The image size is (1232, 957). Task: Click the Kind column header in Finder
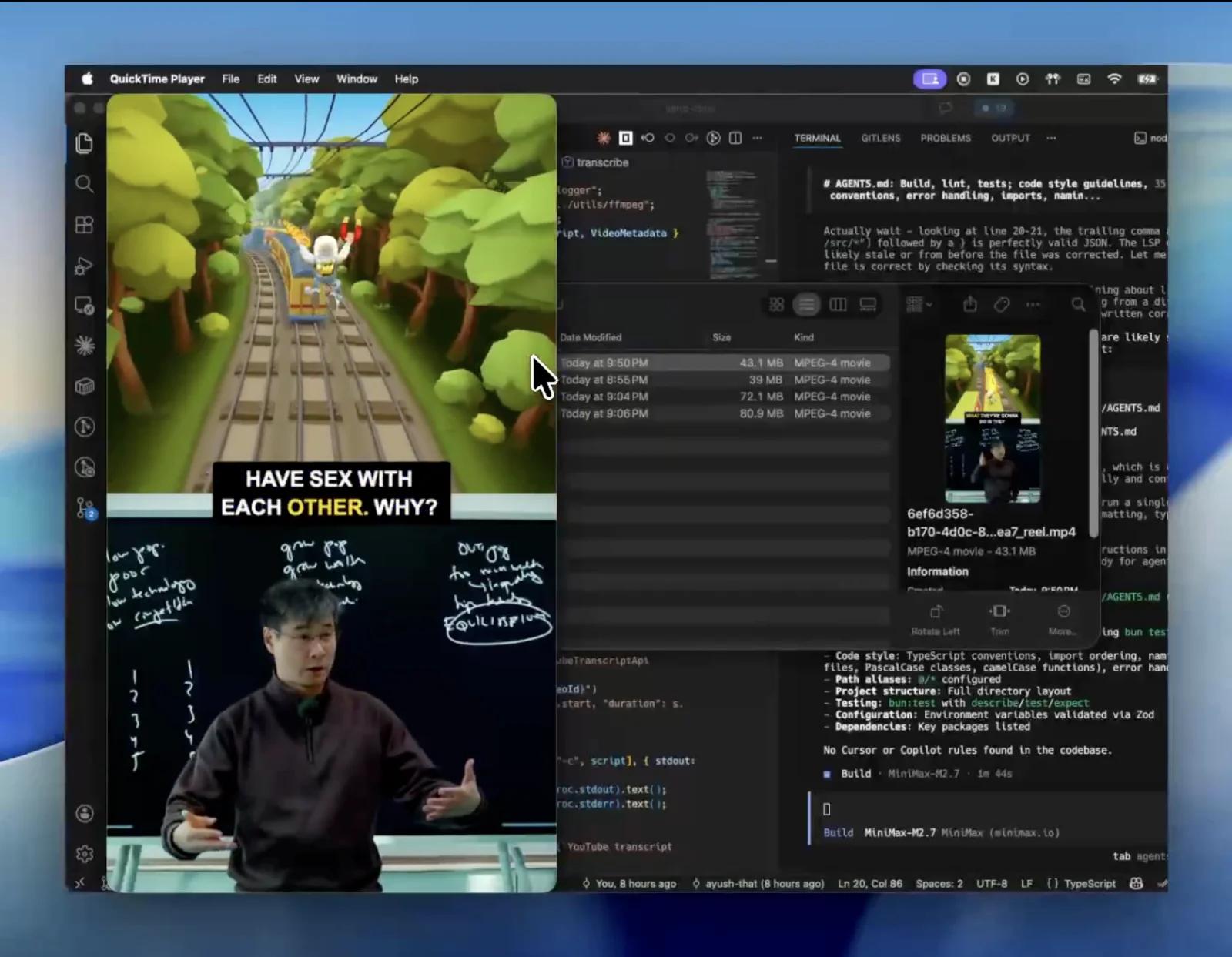click(x=804, y=337)
